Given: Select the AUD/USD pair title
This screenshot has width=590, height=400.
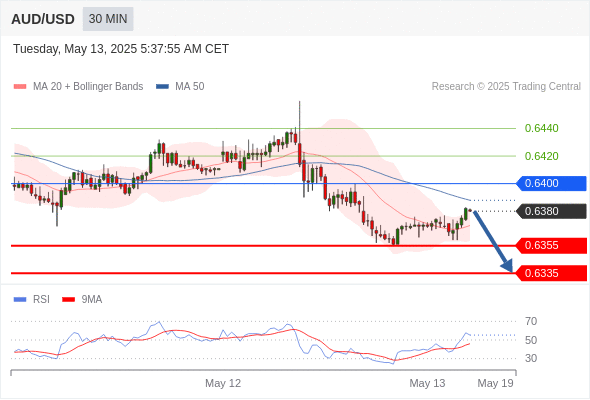Looking at the screenshot, I should pyautogui.click(x=43, y=19).
